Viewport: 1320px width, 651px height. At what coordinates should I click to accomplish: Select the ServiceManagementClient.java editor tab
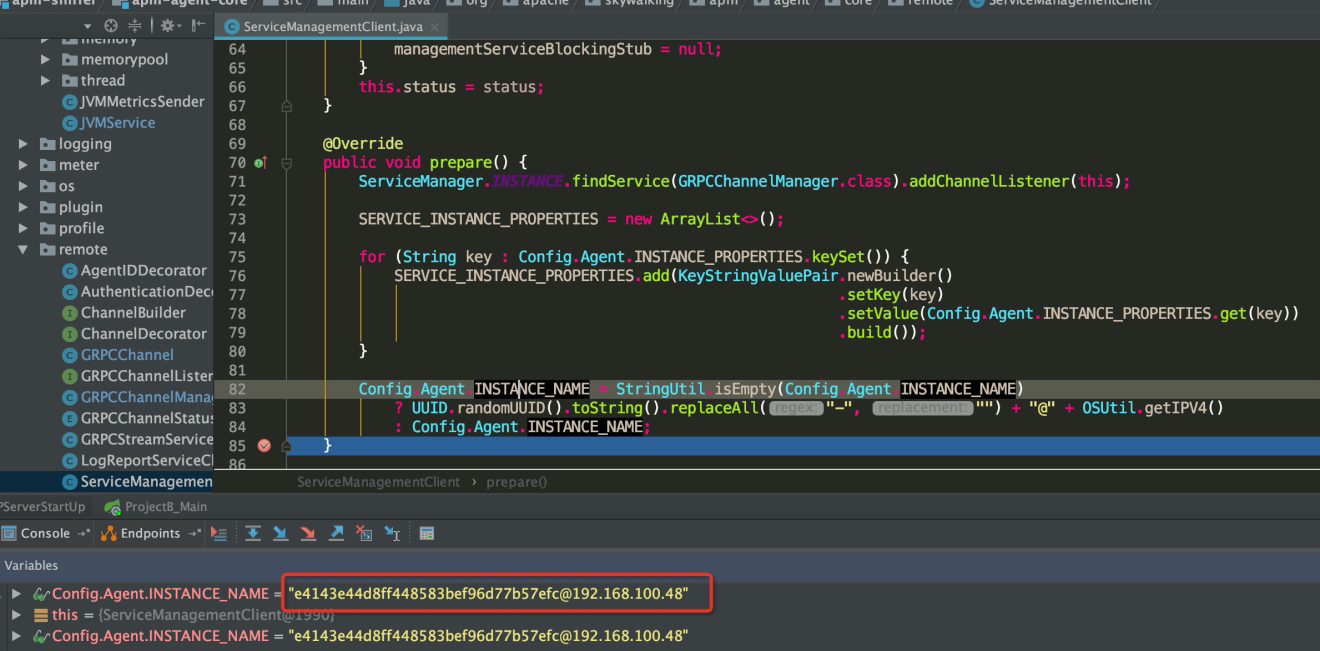point(332,27)
